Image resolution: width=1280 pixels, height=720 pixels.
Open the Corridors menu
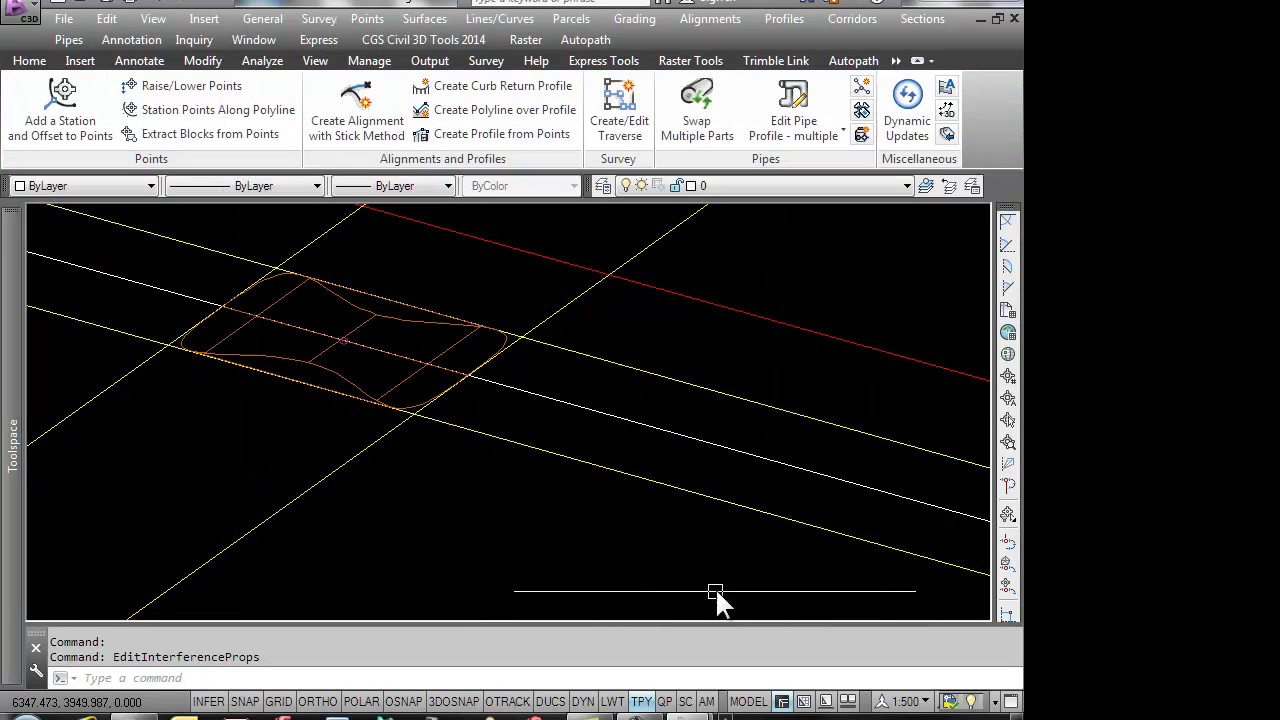(852, 19)
